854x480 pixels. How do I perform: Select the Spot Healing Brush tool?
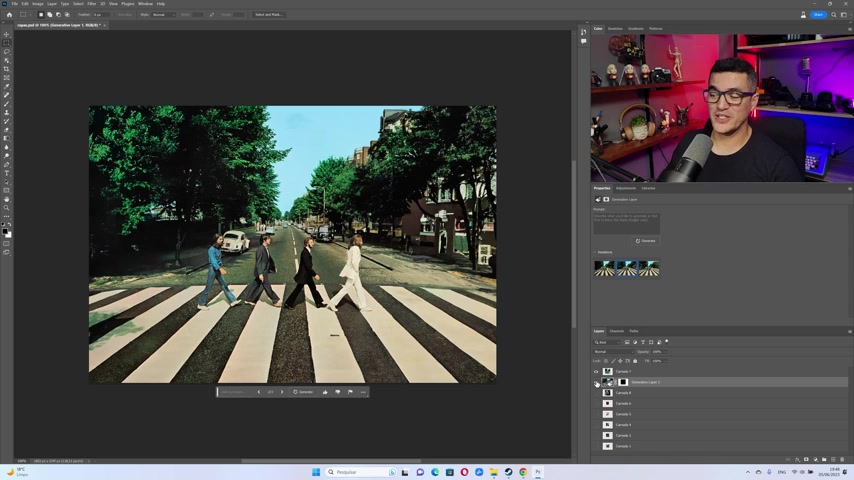pyautogui.click(x=7, y=95)
